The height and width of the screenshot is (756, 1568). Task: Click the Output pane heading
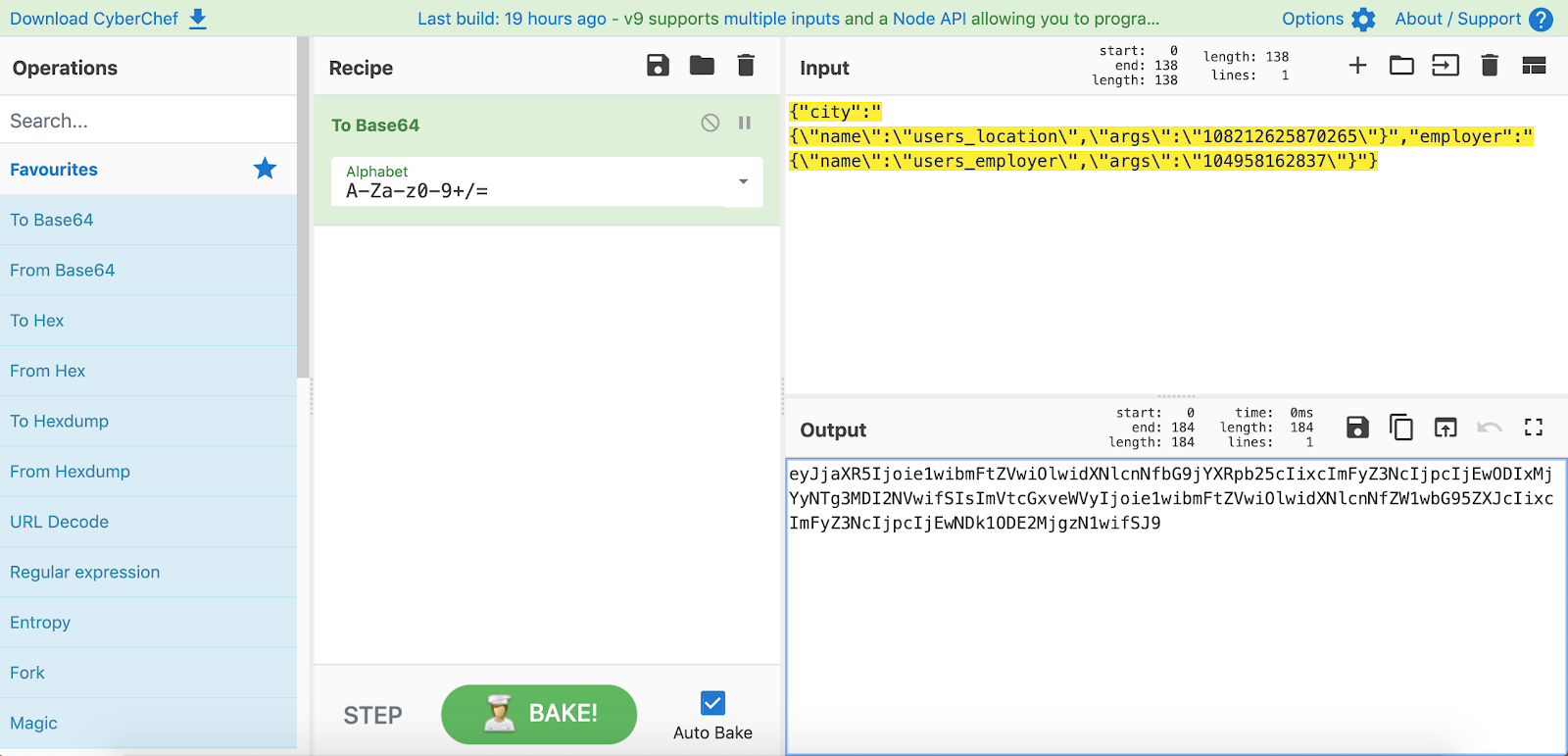coord(833,429)
